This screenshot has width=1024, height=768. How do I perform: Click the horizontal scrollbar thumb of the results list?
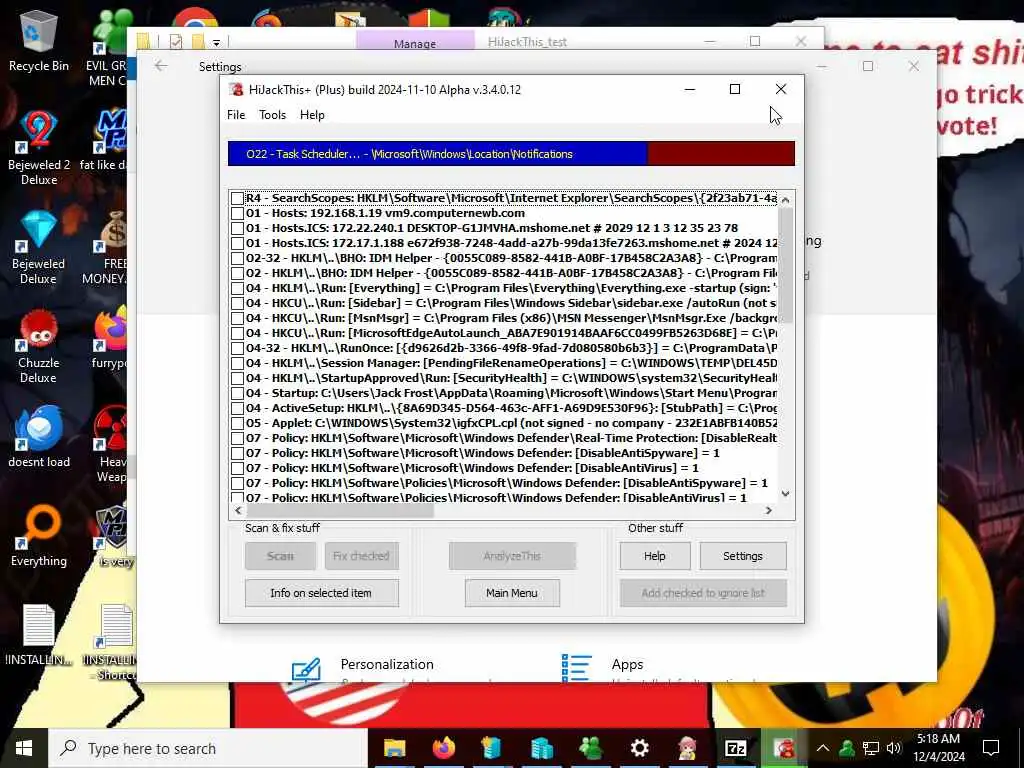(340, 510)
